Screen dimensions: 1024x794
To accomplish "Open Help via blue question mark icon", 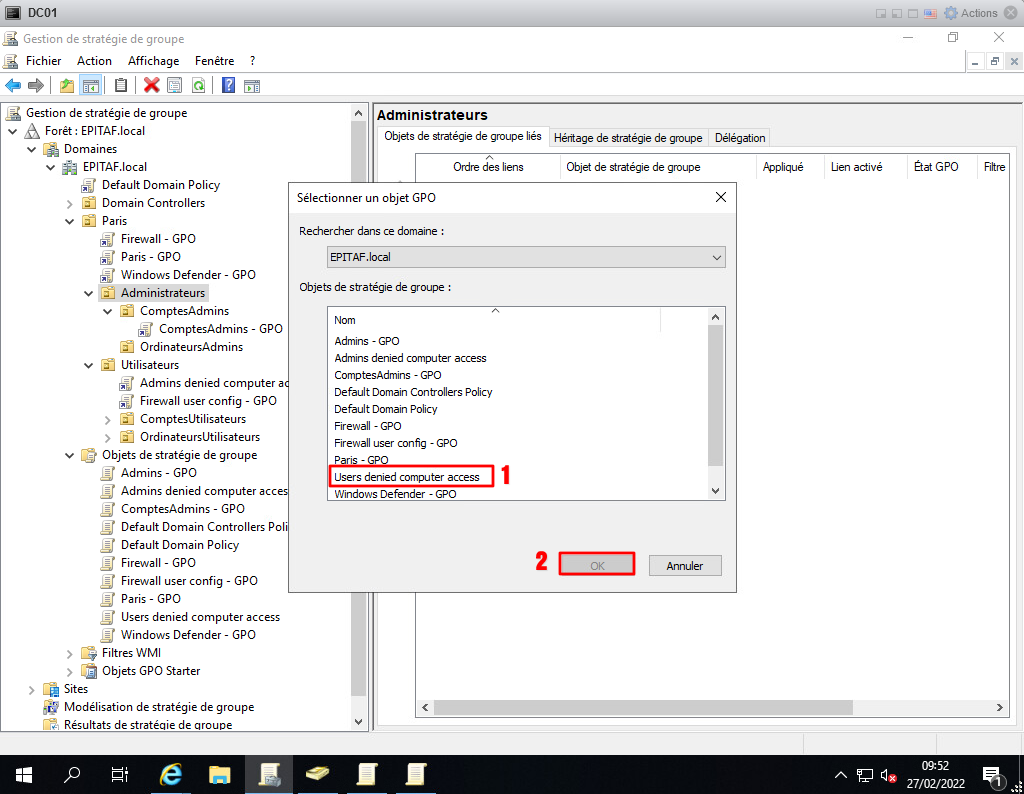I will [x=229, y=86].
